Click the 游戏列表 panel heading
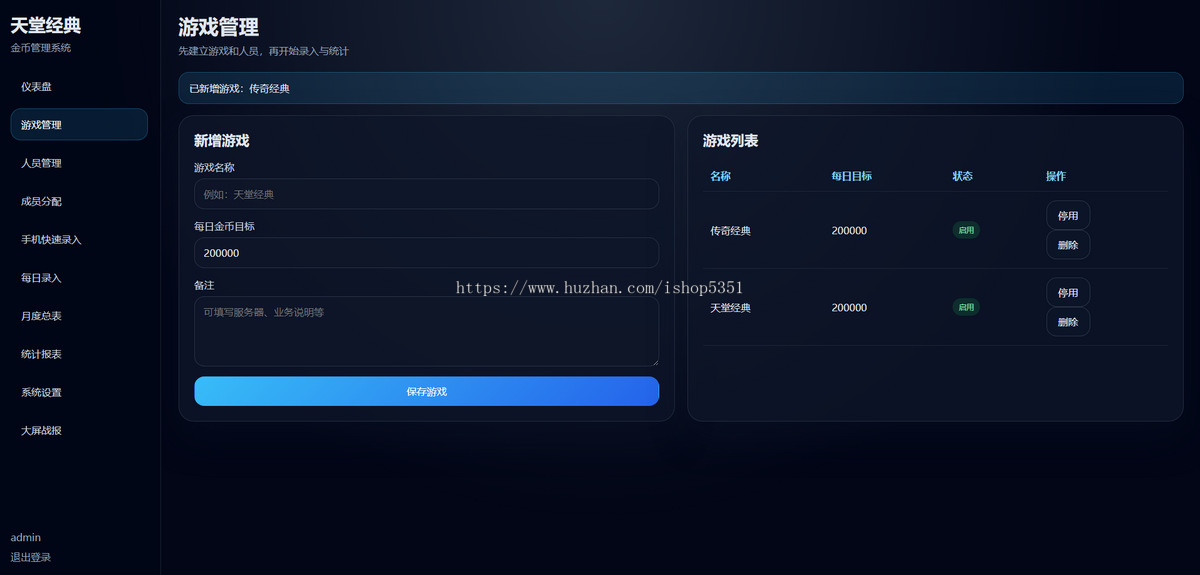Viewport: 1200px width, 575px height. 730,141
